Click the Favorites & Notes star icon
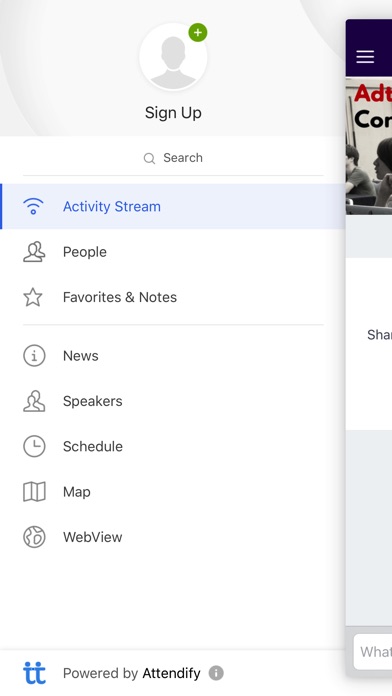 (x=33, y=297)
